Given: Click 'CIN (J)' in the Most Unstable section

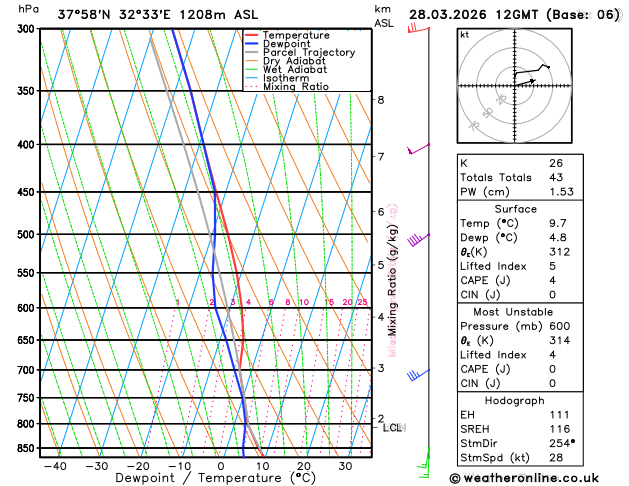Looking at the screenshot, I should tap(480, 384).
